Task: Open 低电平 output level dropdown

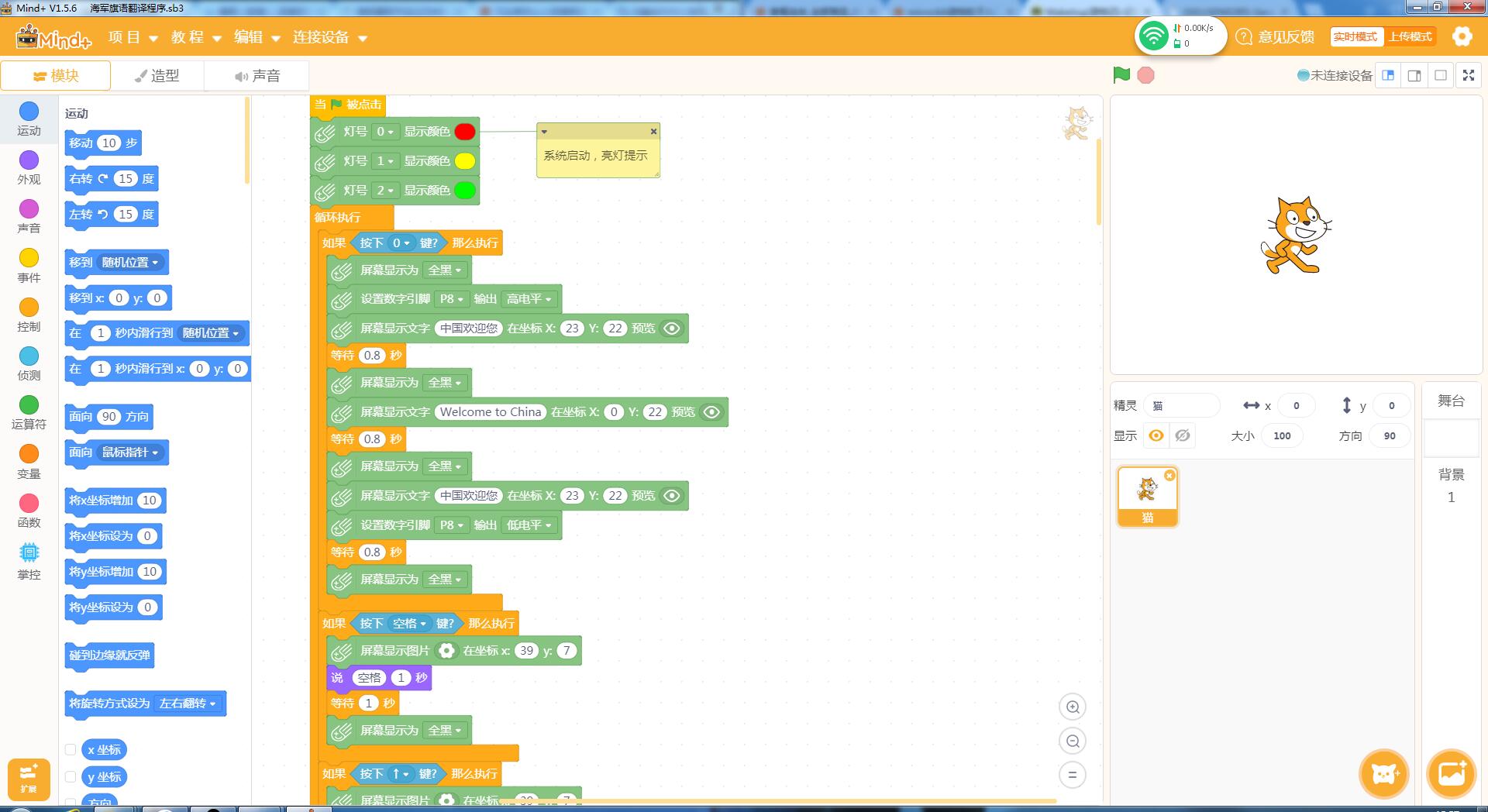Action: pos(529,525)
